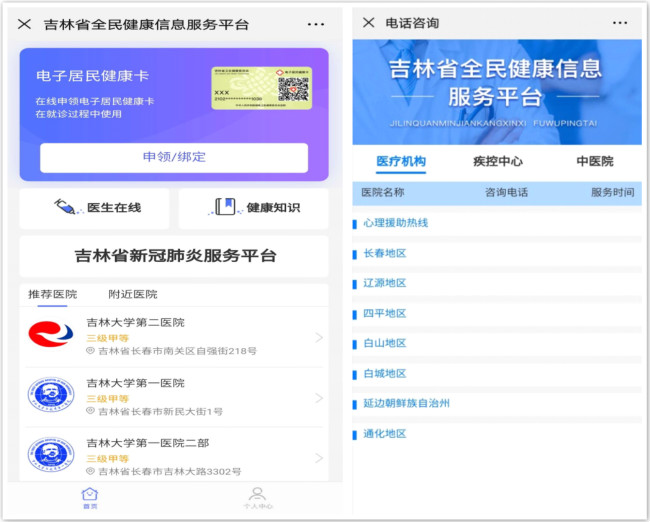Image resolution: width=650 pixels, height=522 pixels.
Task: Click 服务时间 column header
Action: (613, 193)
